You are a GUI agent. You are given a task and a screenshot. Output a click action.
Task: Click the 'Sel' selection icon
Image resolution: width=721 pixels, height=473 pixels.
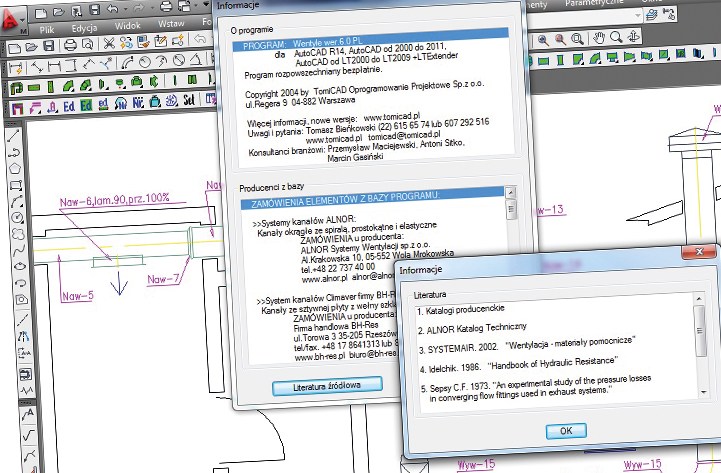click(189, 100)
